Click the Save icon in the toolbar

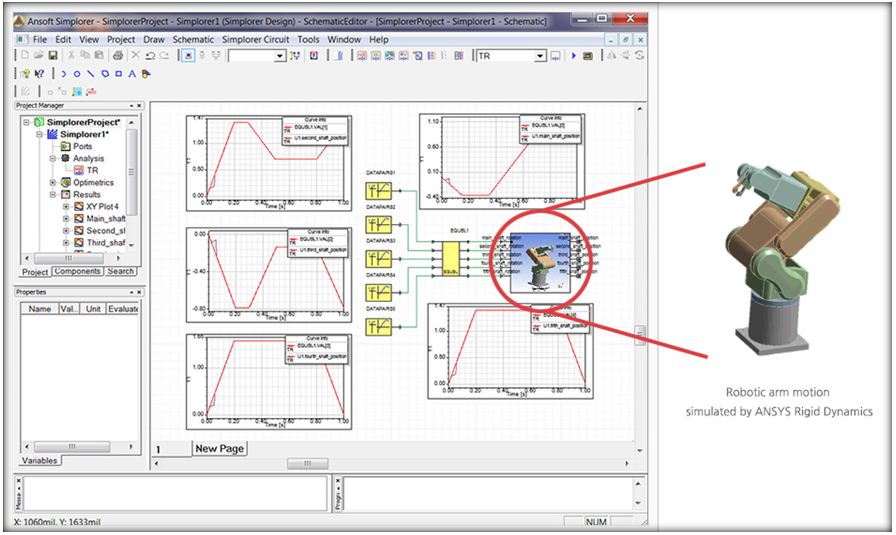click(x=53, y=56)
